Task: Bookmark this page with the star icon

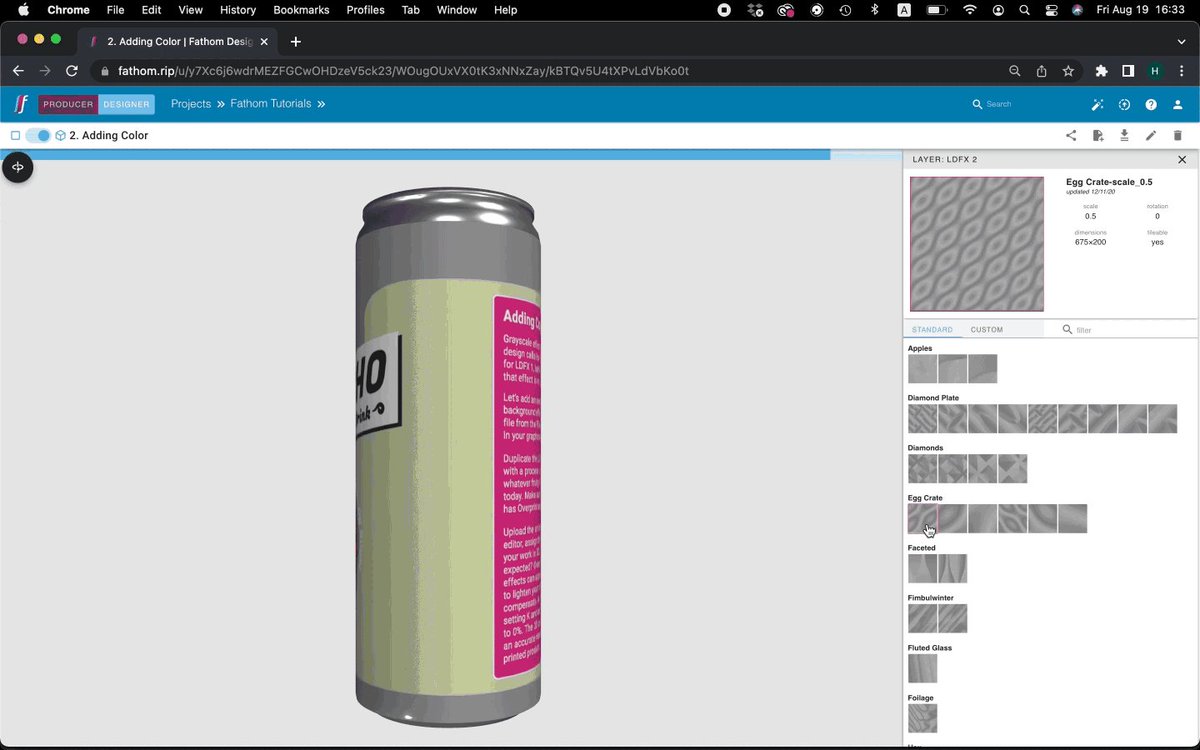Action: click(1068, 71)
